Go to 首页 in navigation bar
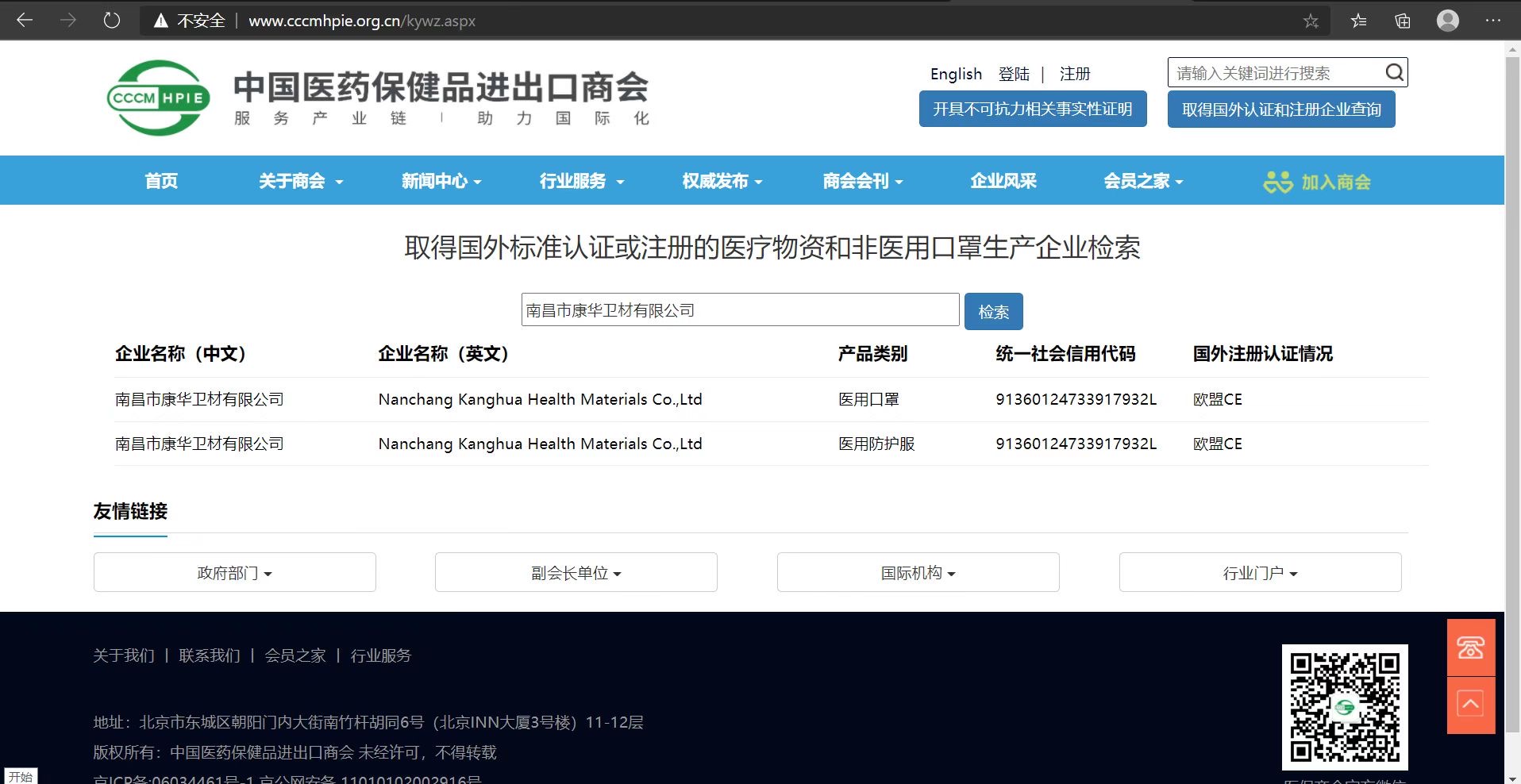The width and height of the screenshot is (1521, 784). click(x=161, y=181)
